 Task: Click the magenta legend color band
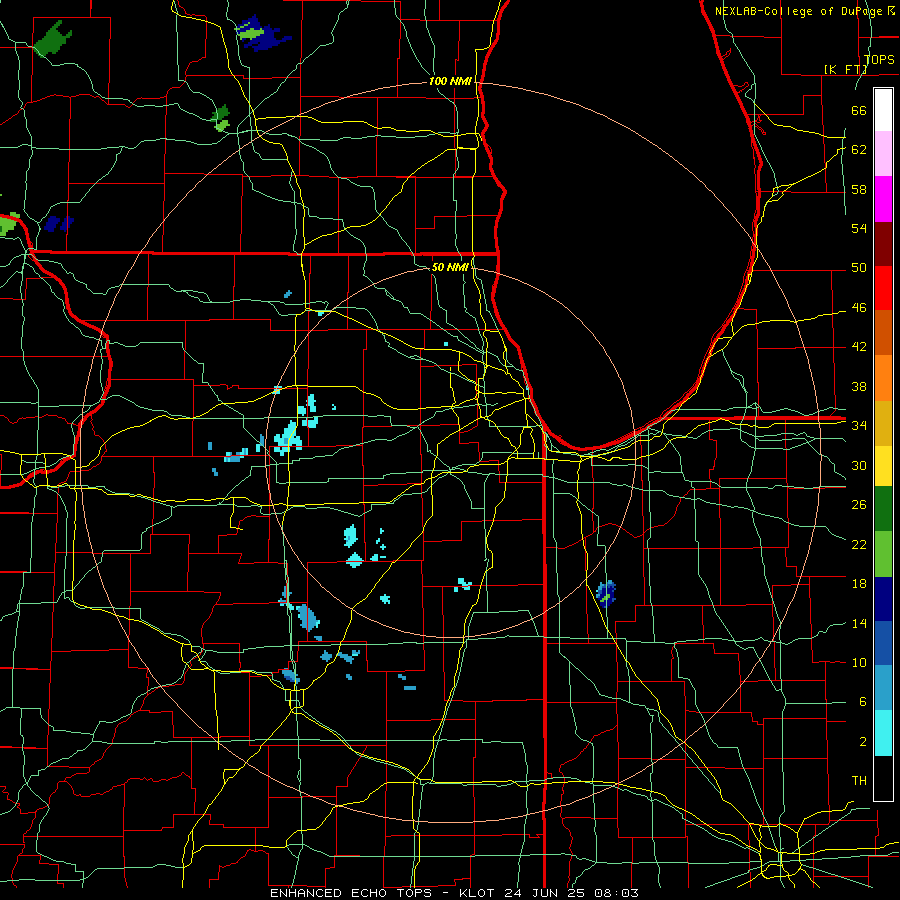883,199
